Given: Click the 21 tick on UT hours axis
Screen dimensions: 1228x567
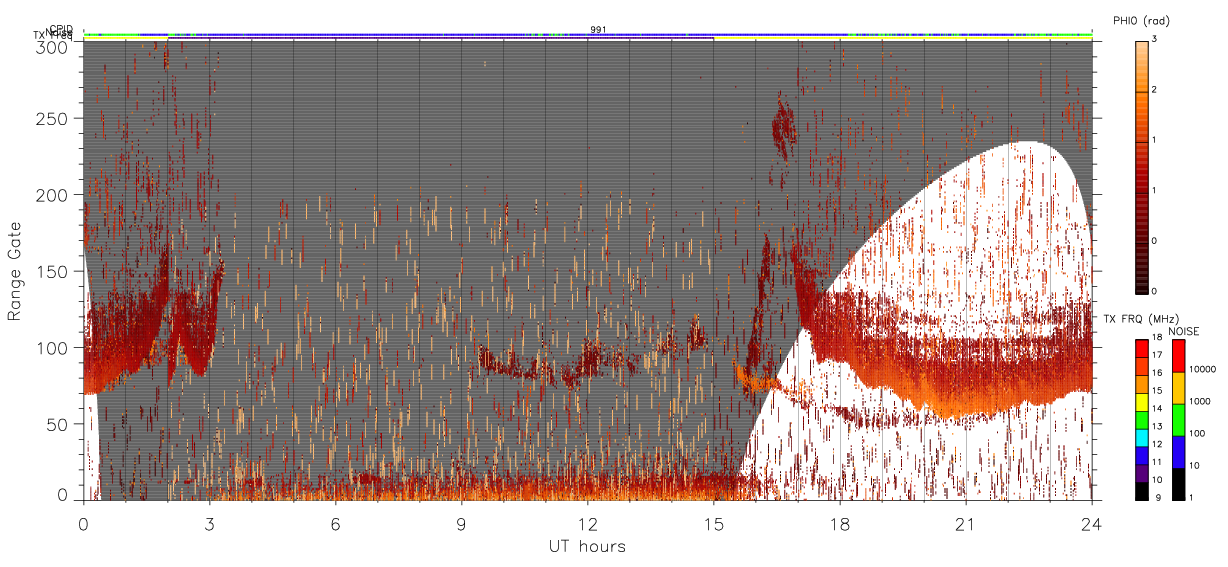Looking at the screenshot, I should point(966,523).
